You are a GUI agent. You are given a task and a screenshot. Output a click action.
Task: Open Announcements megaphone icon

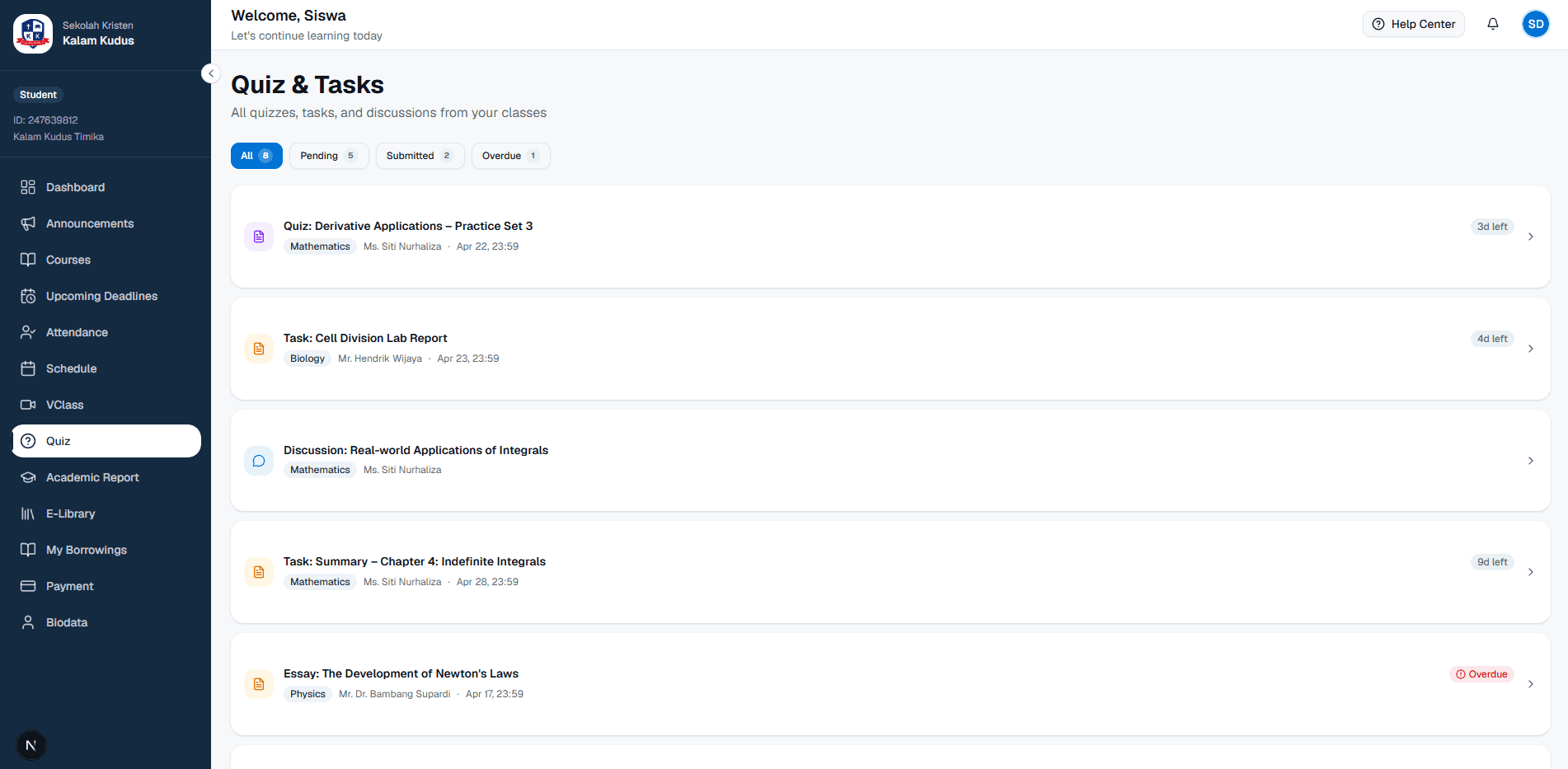pos(28,223)
